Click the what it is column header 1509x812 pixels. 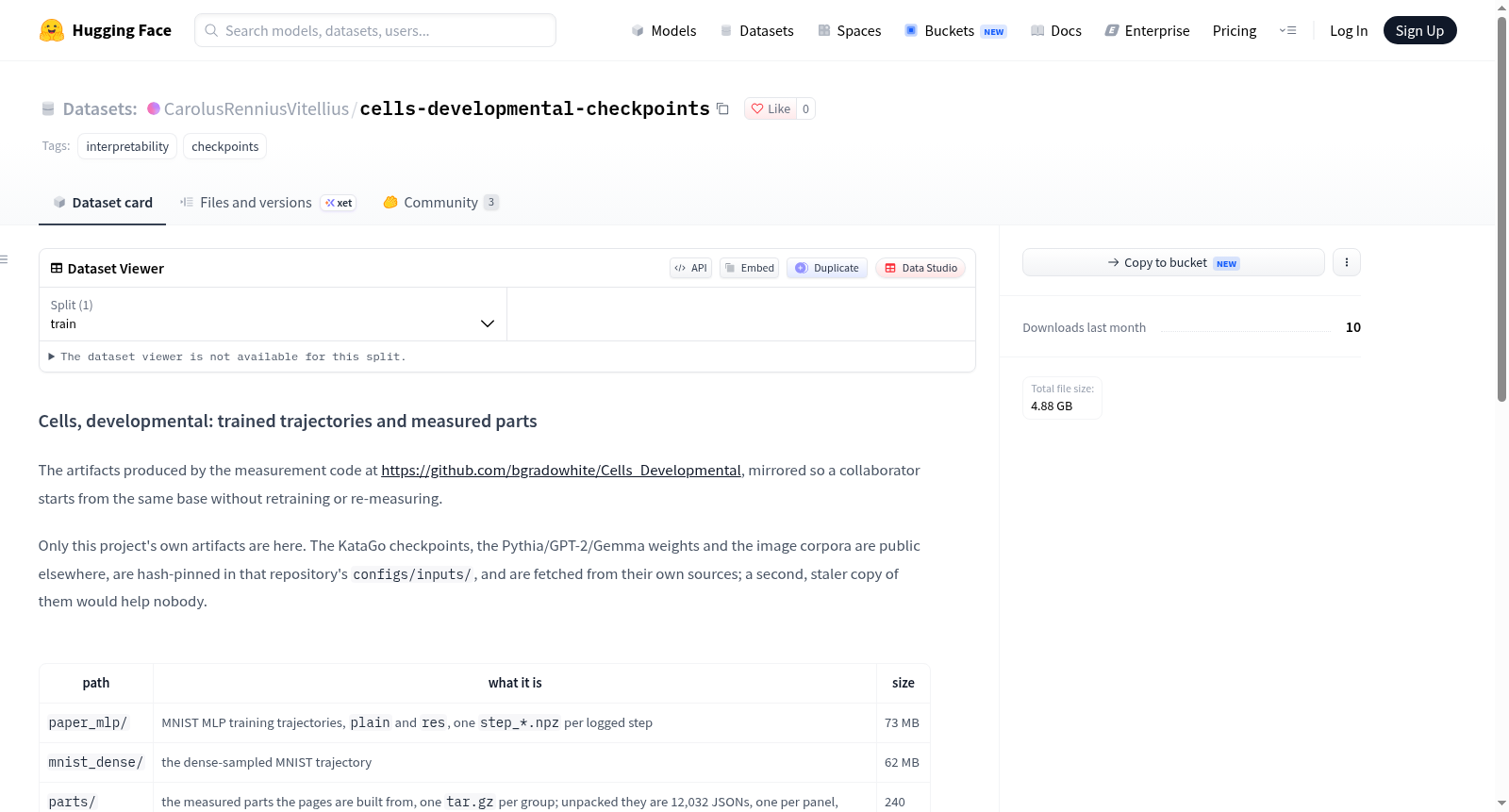point(515,683)
